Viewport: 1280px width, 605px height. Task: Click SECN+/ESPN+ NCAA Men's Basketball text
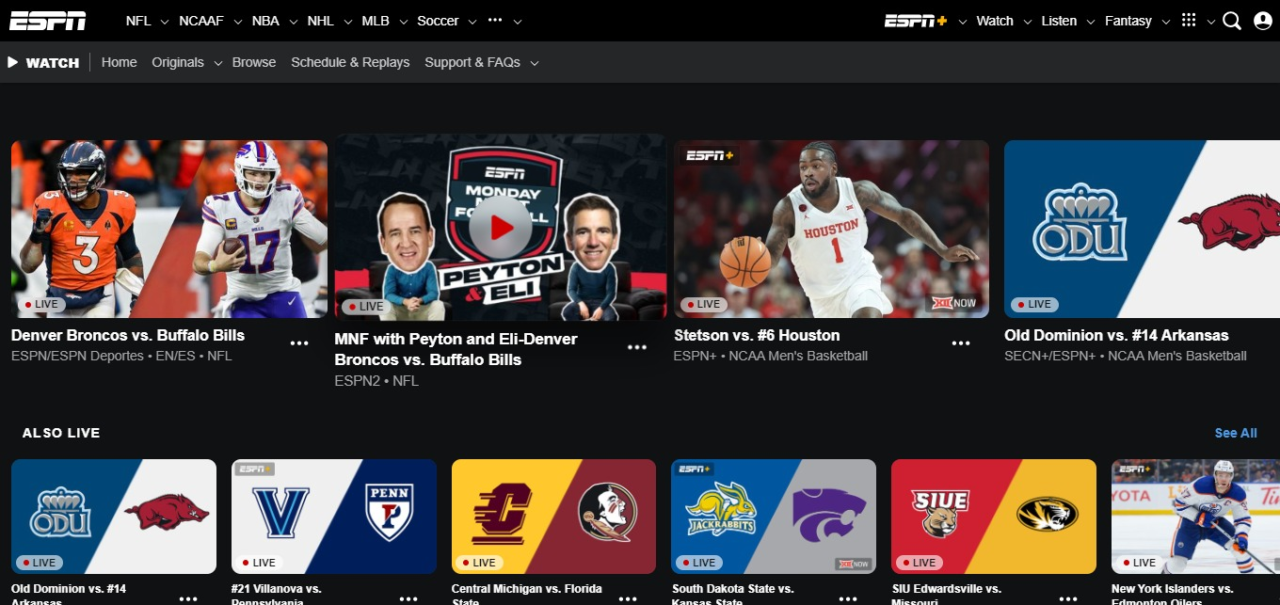tap(1126, 356)
